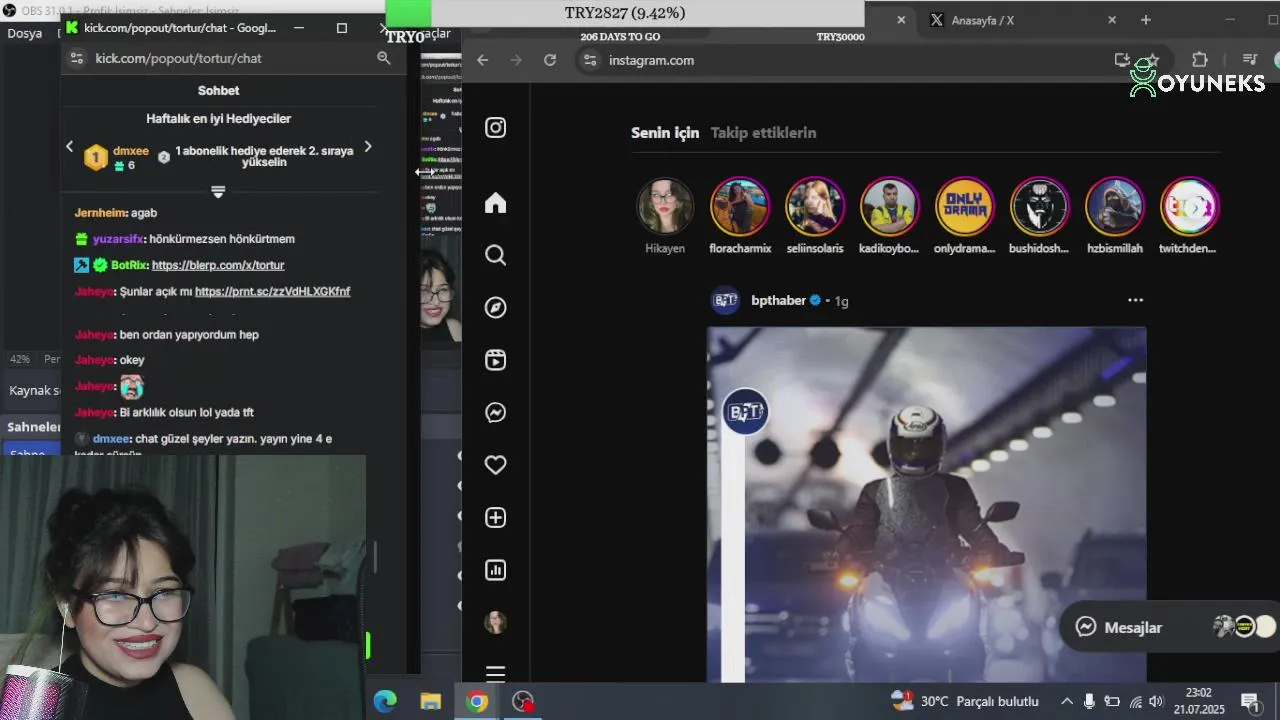Screen dimensions: 1280x720
Task: Click BotRix username in chat
Action: point(128,265)
